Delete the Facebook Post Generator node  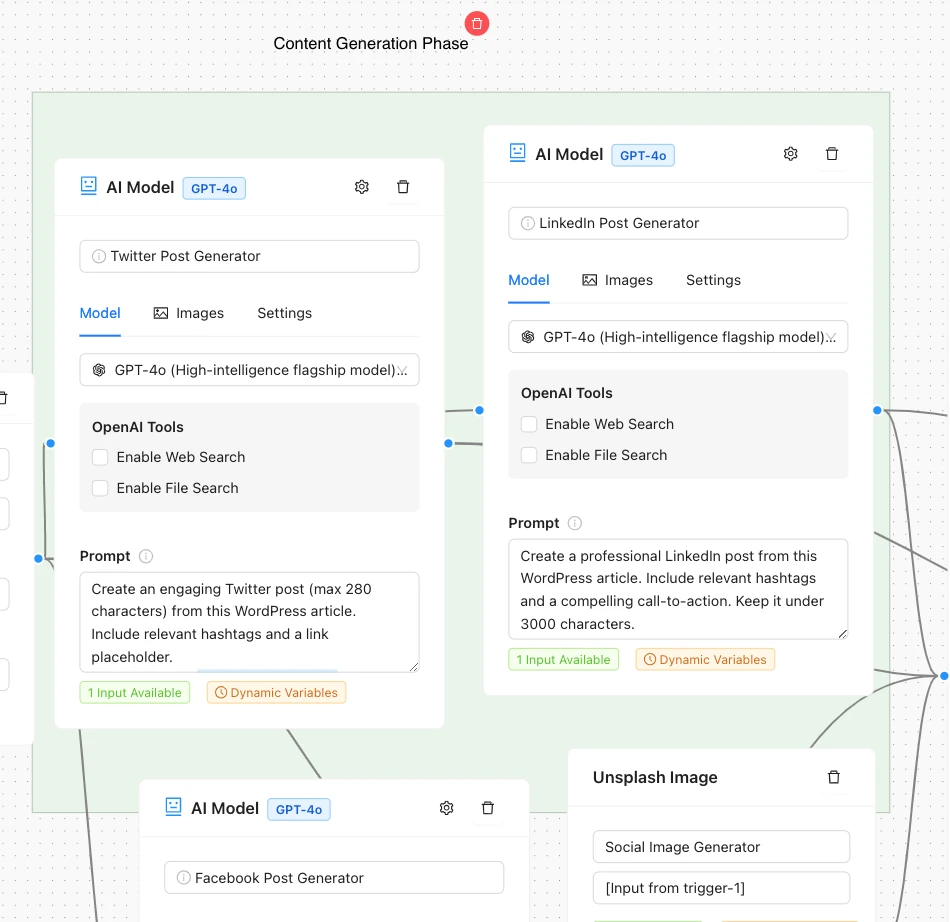488,808
